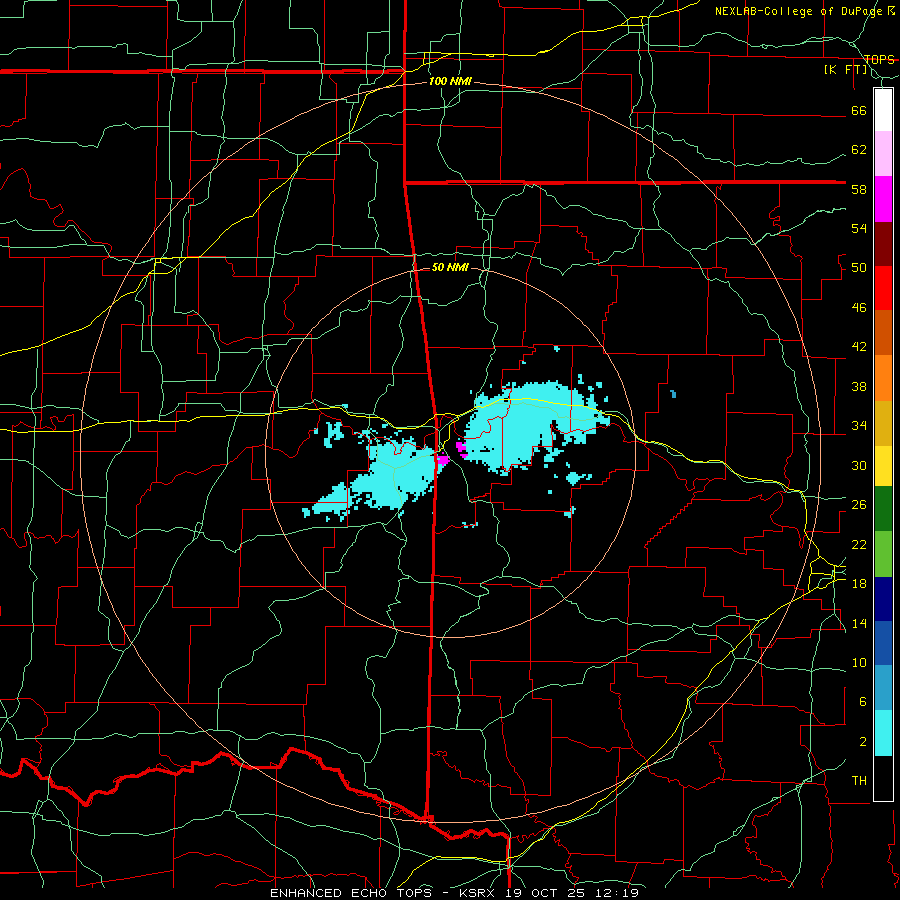This screenshot has height=900, width=900.
Task: Click the large cyan echo east of radar
Action: (517, 428)
